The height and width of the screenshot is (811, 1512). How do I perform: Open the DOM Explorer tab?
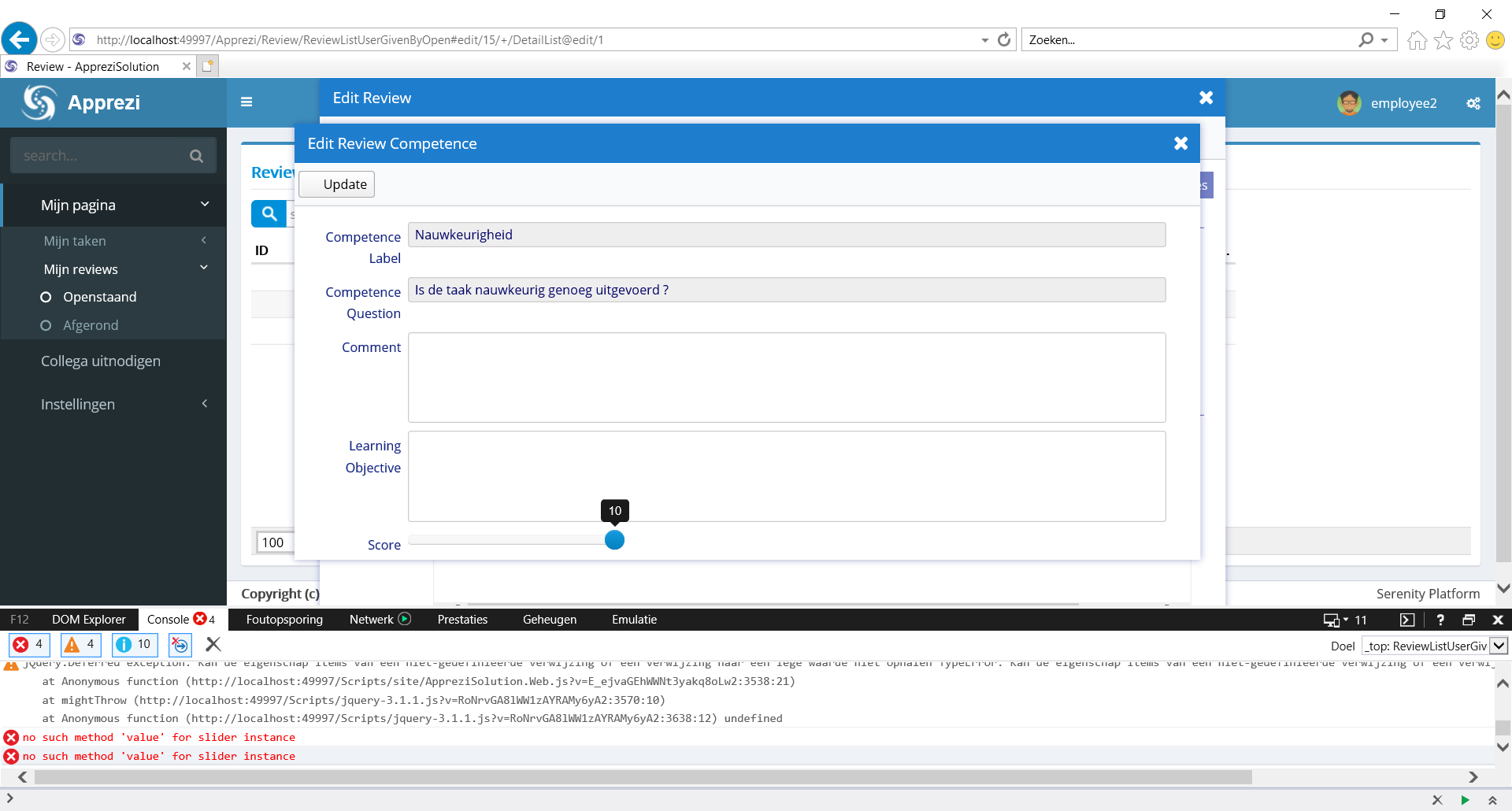coord(88,620)
